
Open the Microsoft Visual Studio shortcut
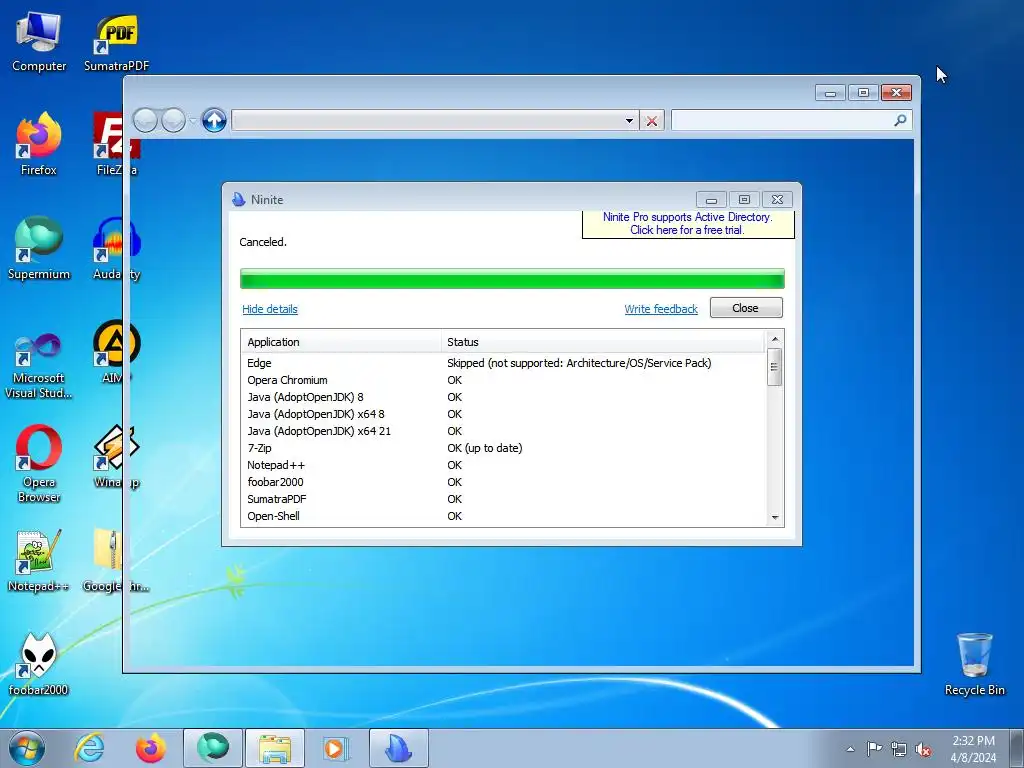39,364
